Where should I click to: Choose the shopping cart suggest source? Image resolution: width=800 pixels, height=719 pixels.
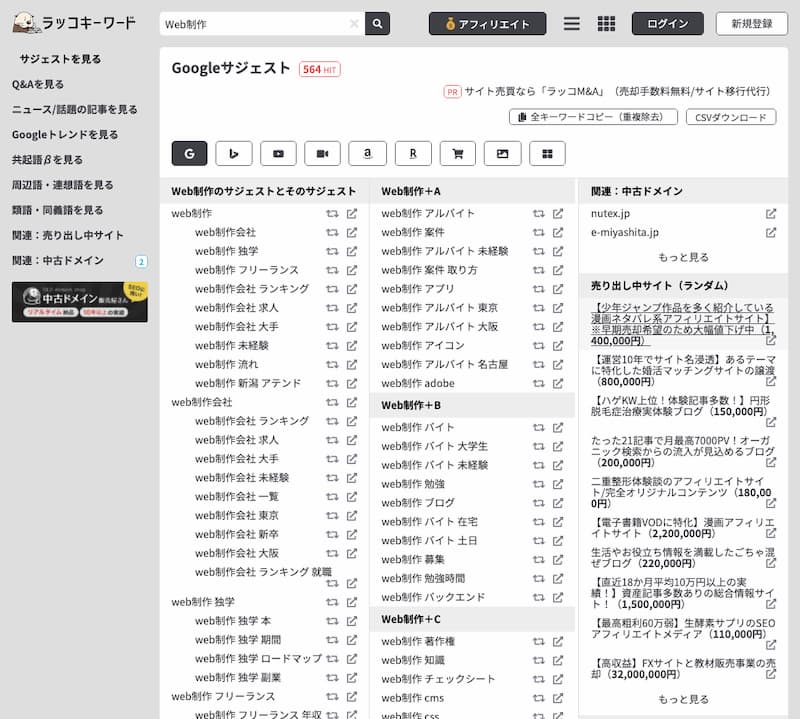point(457,153)
